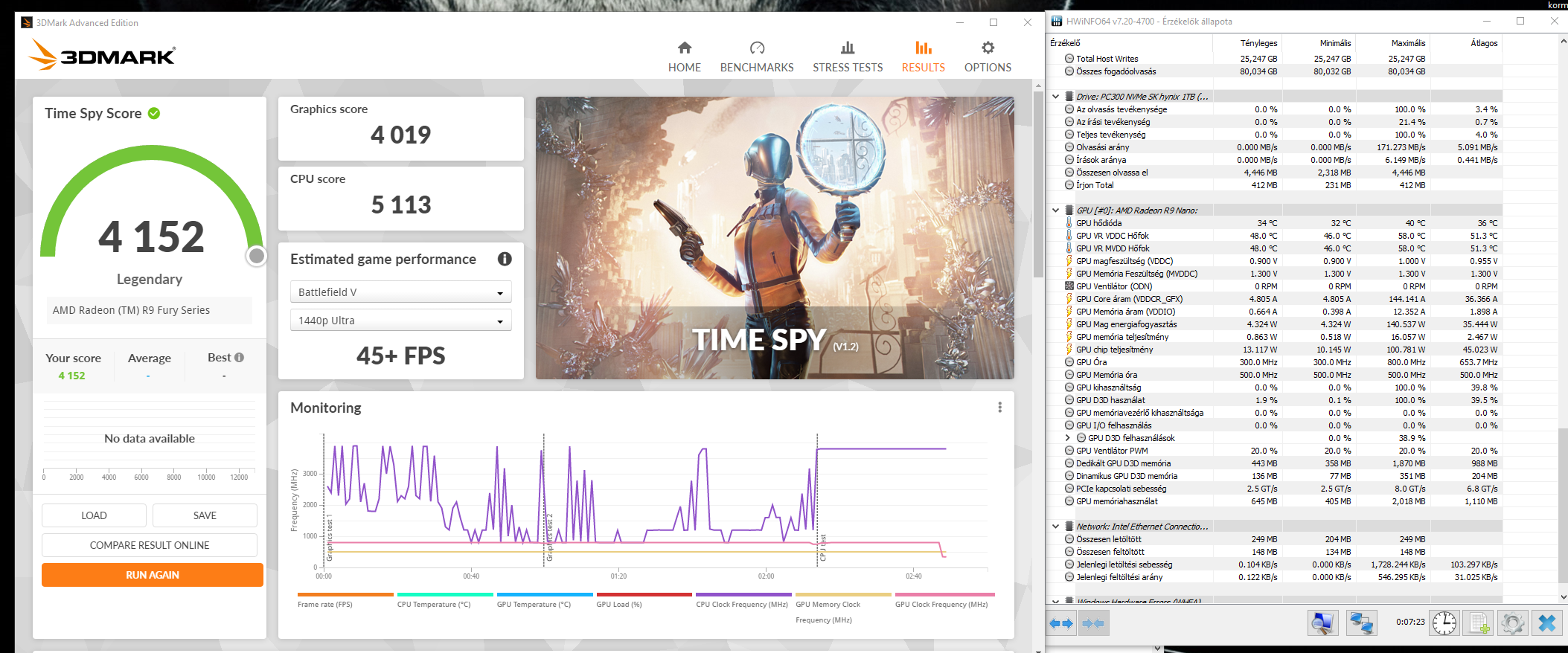Click the Time Spy preview image
The height and width of the screenshot is (653, 1568).
775,238
